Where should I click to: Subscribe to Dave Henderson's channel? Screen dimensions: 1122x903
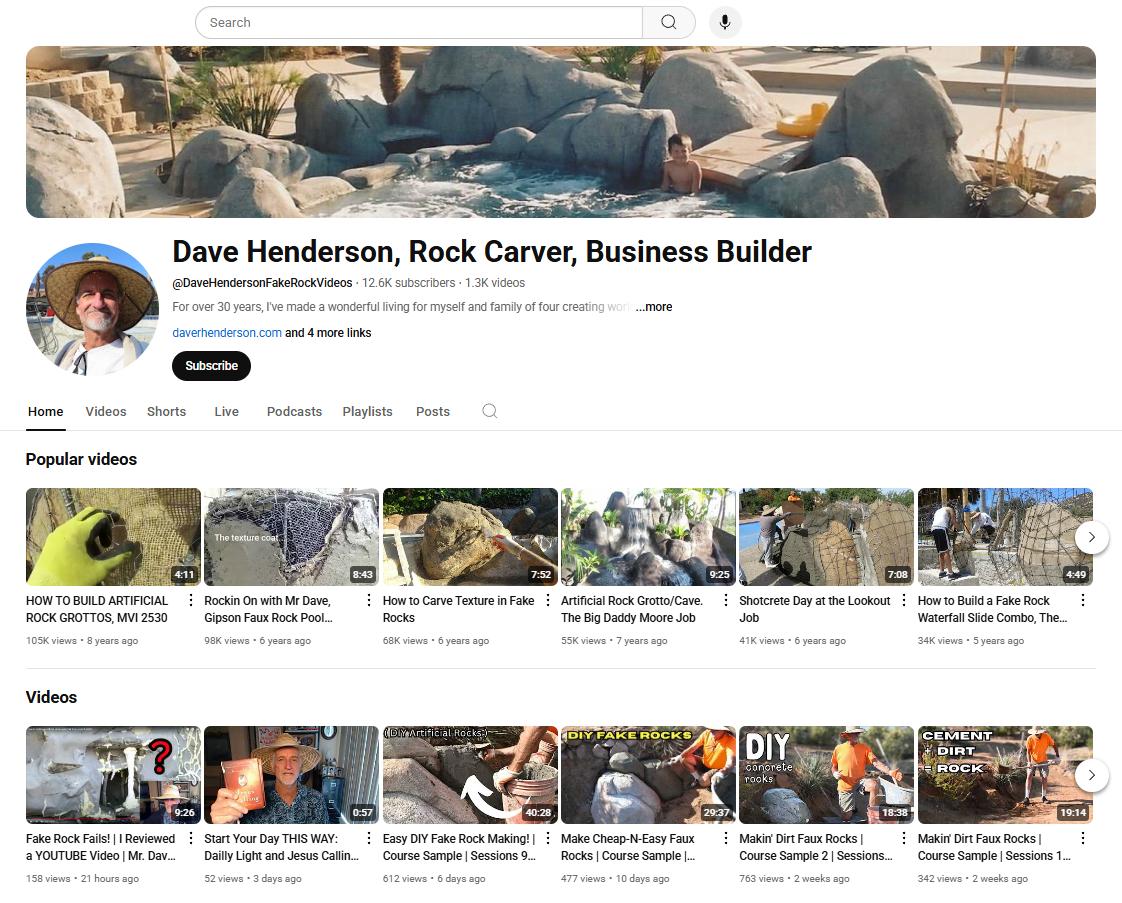[211, 366]
